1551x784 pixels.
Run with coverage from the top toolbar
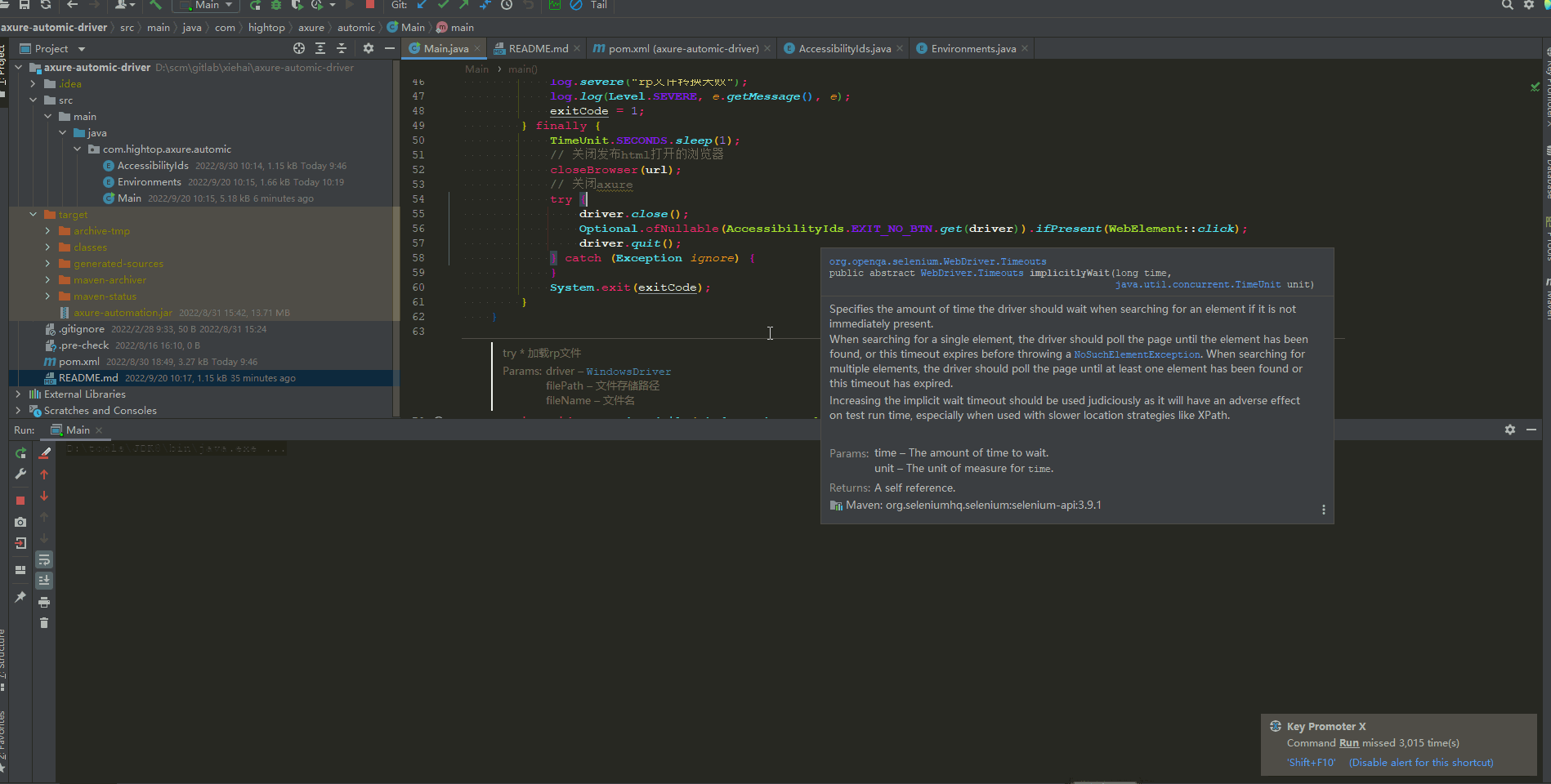(x=297, y=5)
